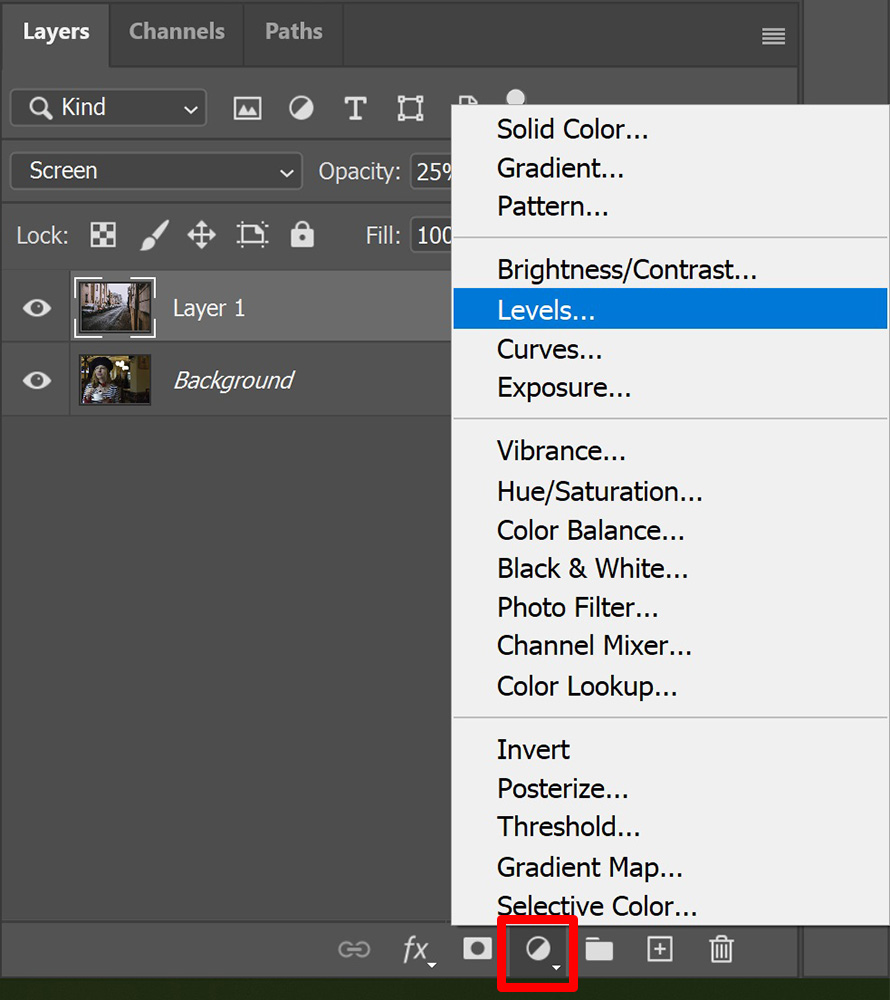This screenshot has width=890, height=1000.
Task: Open the Layers panel options menu
Action: point(773,36)
